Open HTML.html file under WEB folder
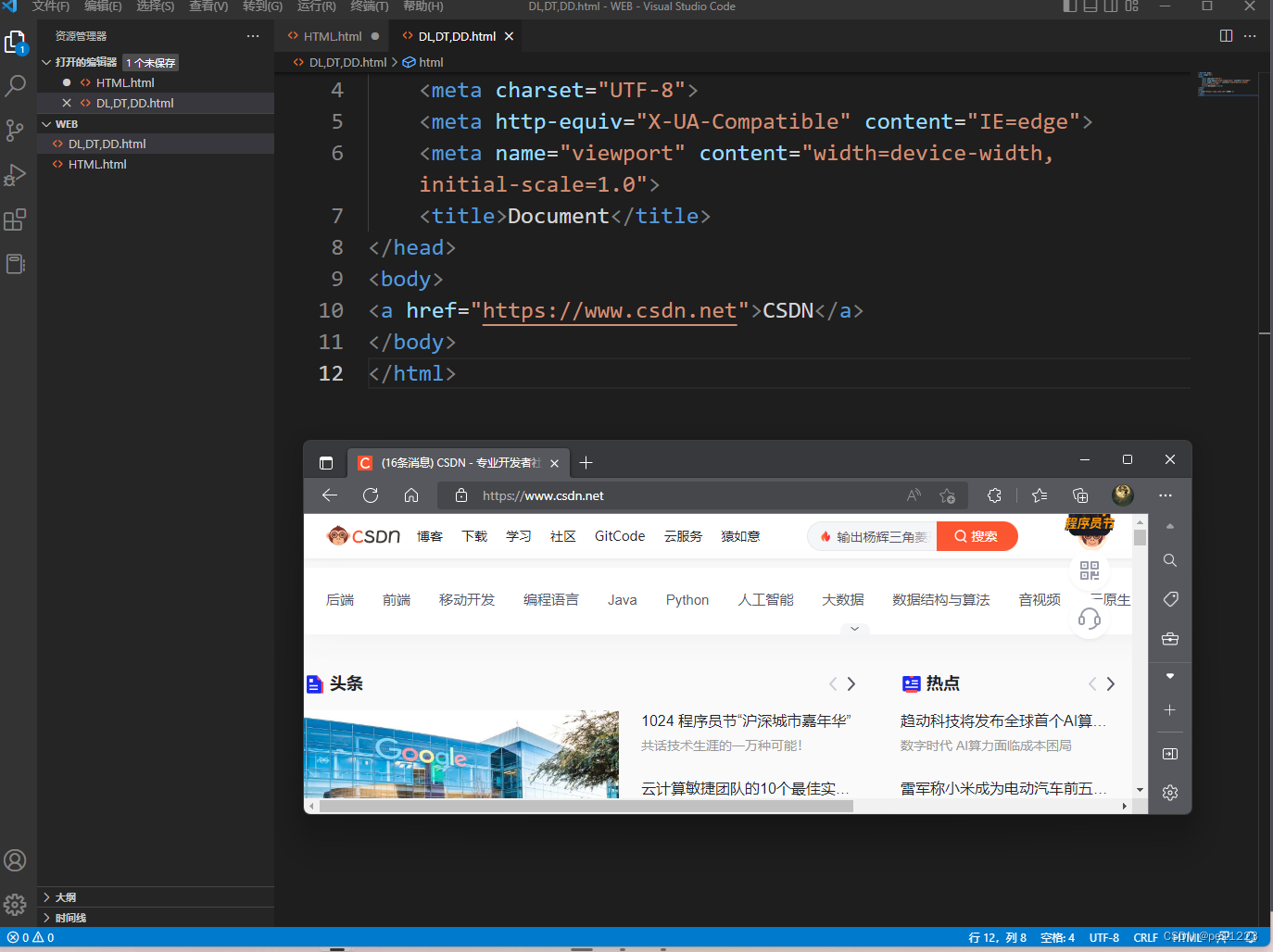1273x952 pixels. pyautogui.click(x=97, y=164)
